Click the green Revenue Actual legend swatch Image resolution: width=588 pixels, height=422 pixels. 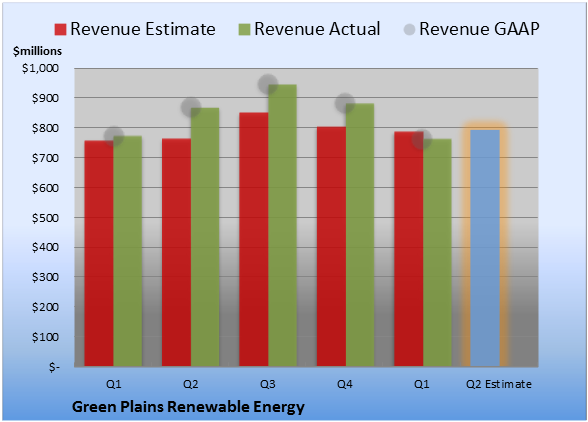pyautogui.click(x=244, y=30)
